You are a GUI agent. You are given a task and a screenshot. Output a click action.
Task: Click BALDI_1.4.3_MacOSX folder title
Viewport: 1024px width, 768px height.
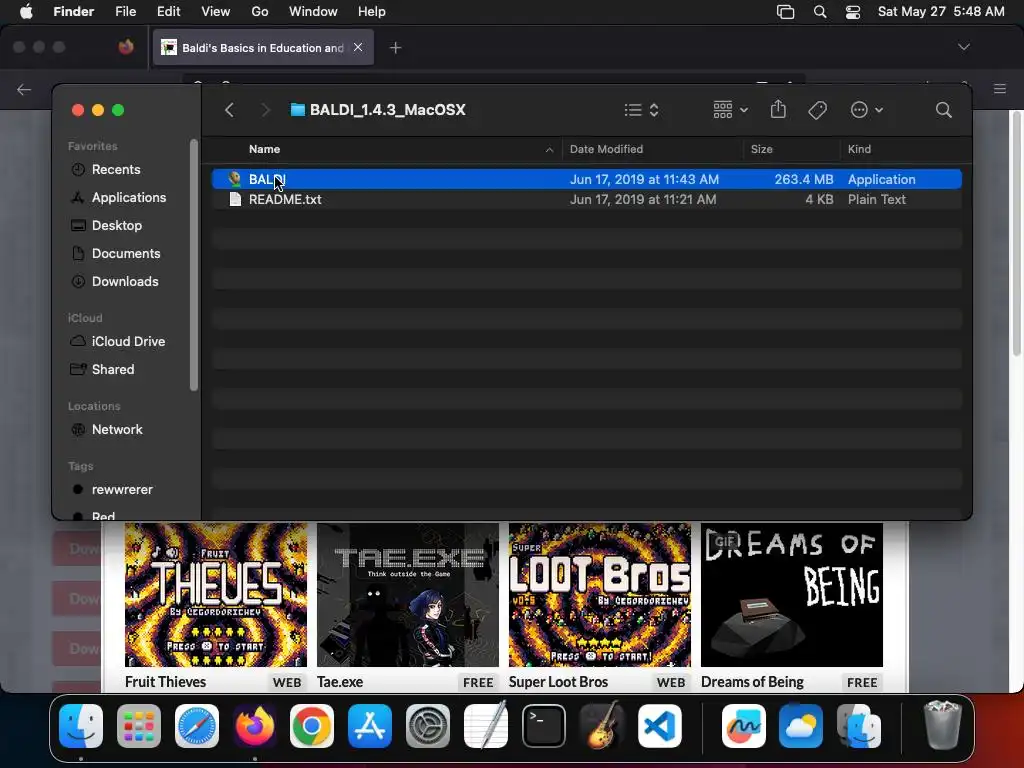click(x=387, y=110)
